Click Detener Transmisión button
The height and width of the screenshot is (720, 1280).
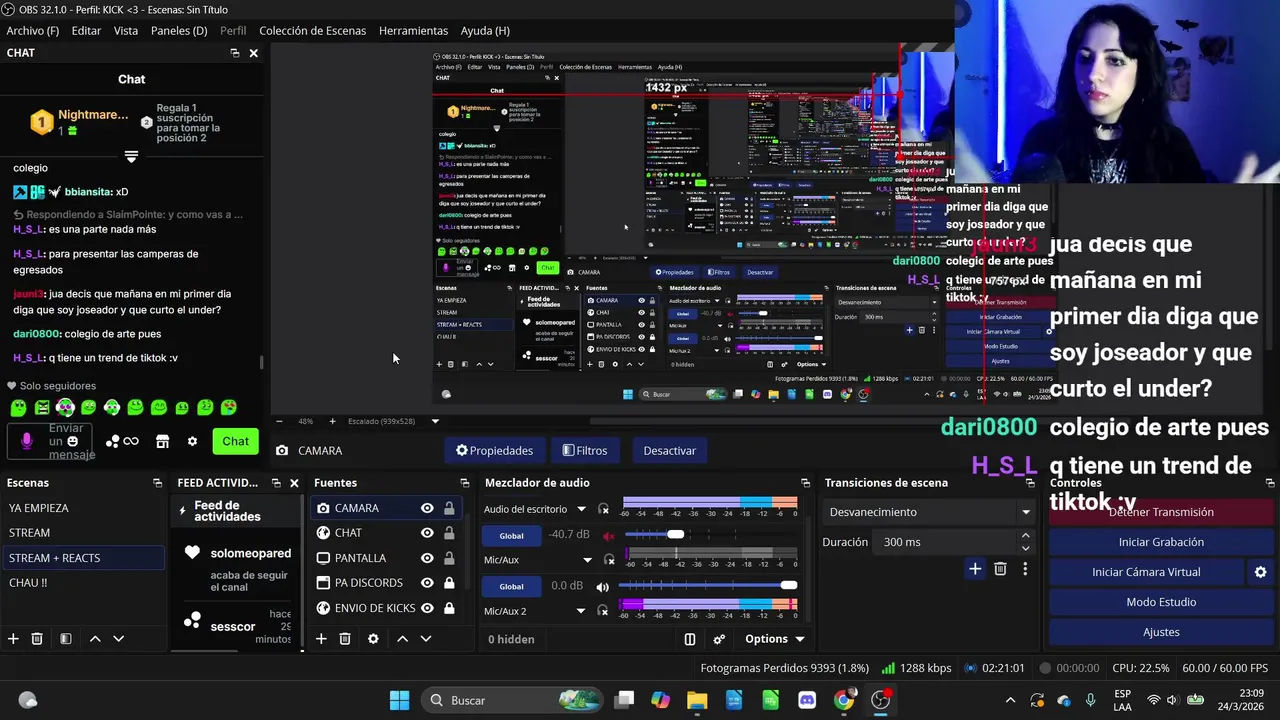click(x=1161, y=512)
